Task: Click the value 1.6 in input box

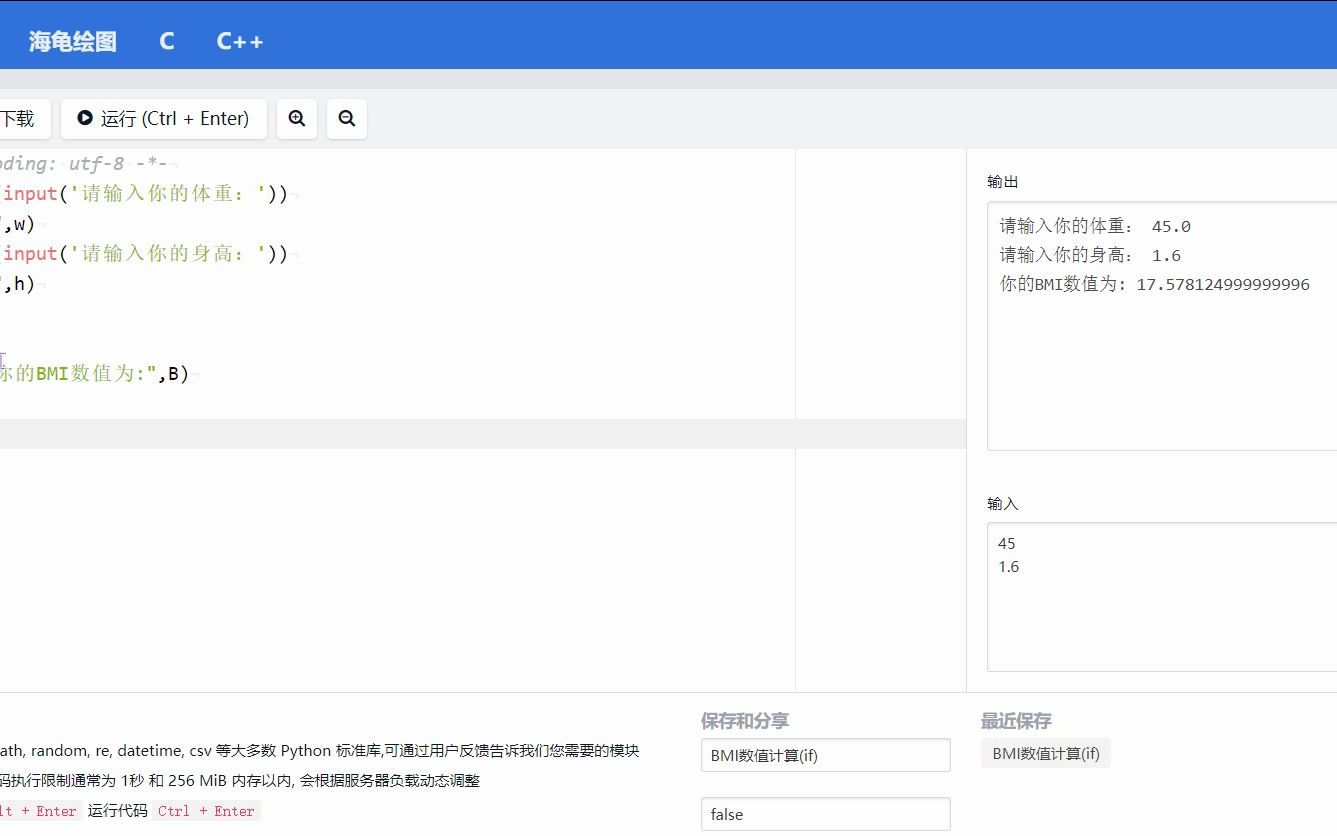Action: (x=1008, y=567)
